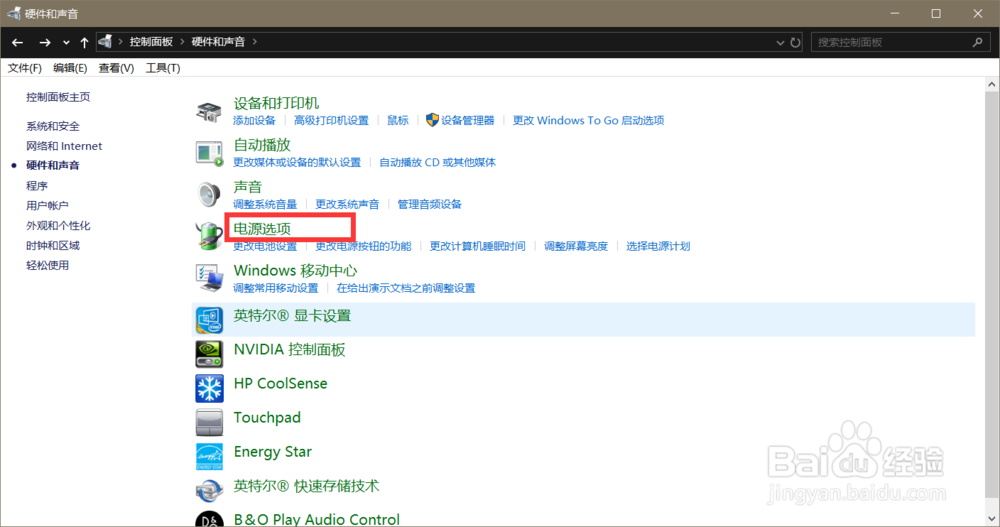This screenshot has height=527, width=1000.
Task: Open HP CoolSense text link
Action: pyautogui.click(x=281, y=383)
